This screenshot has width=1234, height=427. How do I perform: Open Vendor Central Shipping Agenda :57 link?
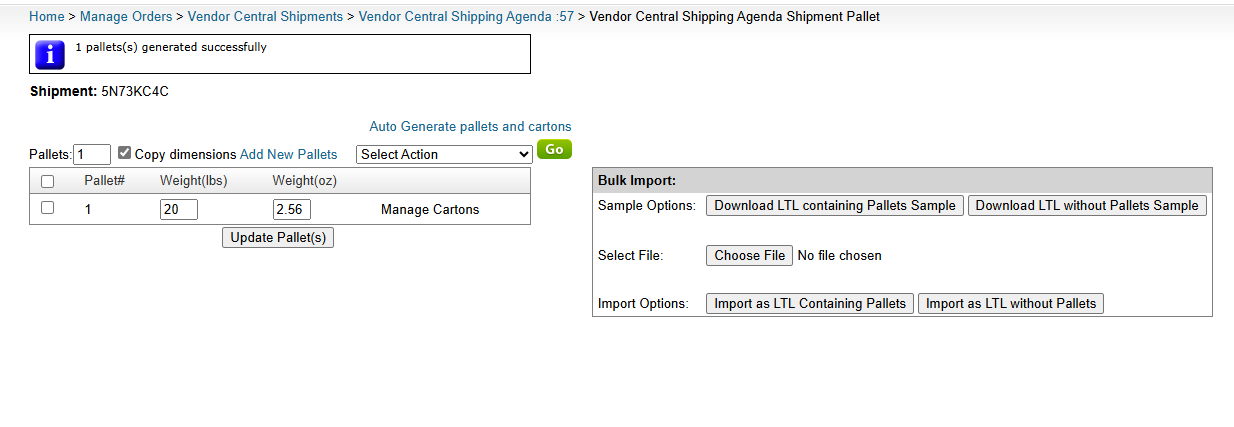[466, 17]
